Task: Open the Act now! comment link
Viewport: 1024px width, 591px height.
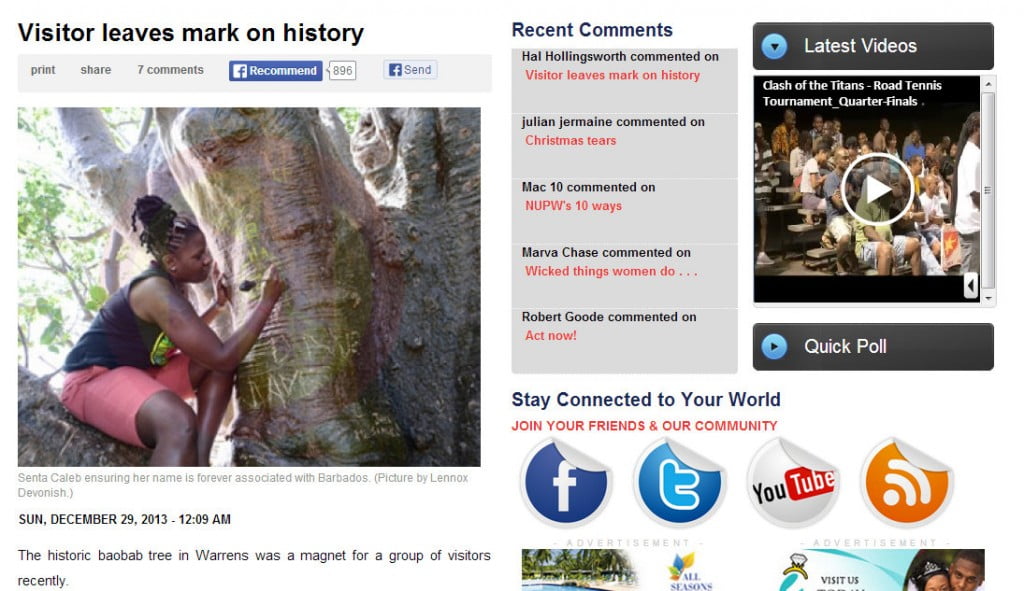Action: click(x=551, y=336)
